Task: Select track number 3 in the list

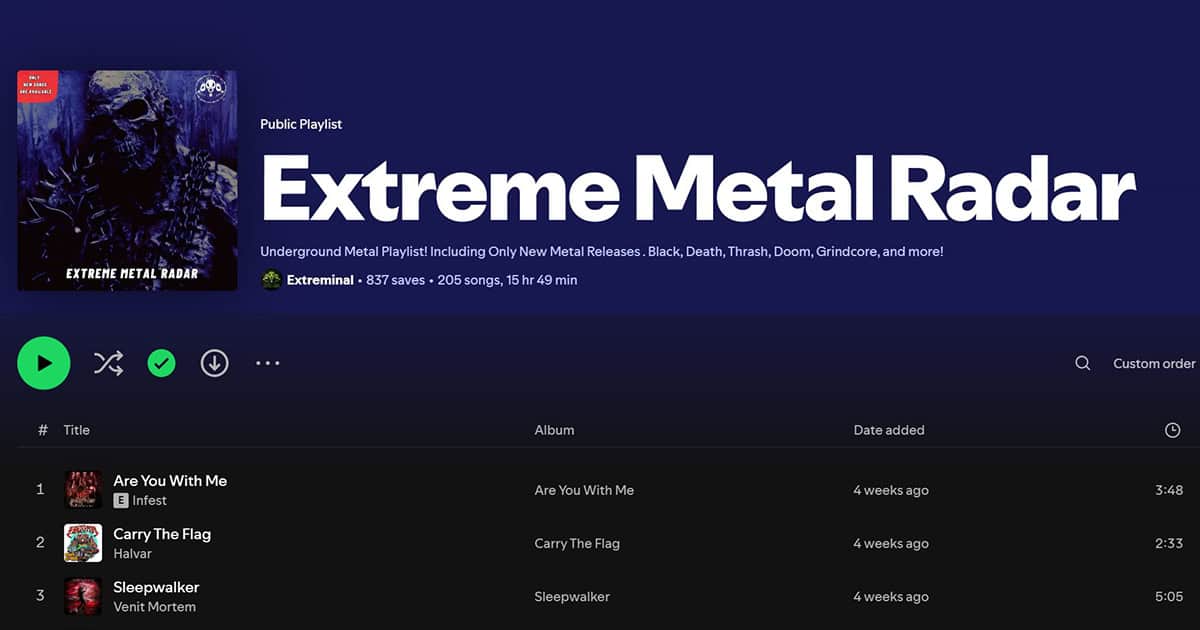Action: pos(40,596)
